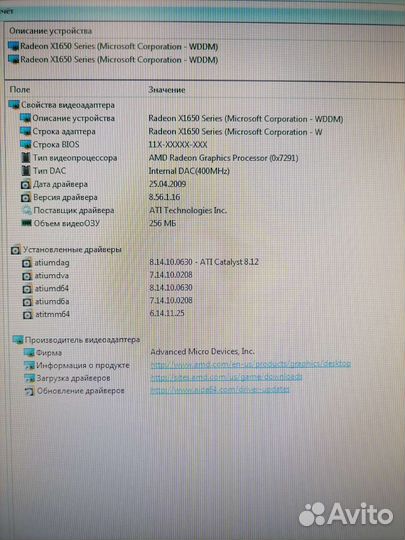Select the driver date 25.04.2009

coord(167,184)
